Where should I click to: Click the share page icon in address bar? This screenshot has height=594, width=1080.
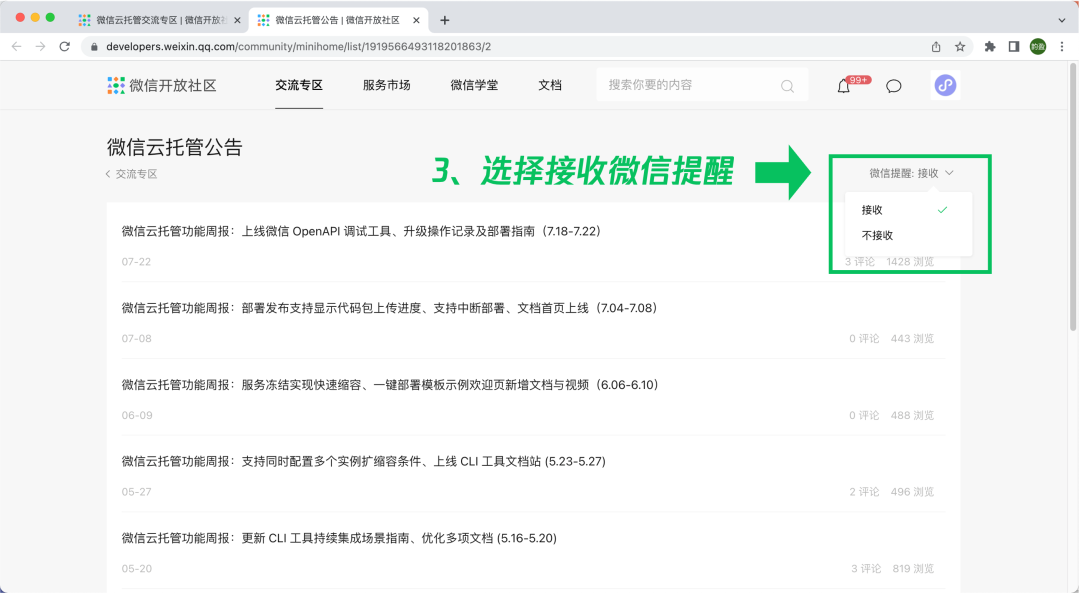(x=936, y=47)
